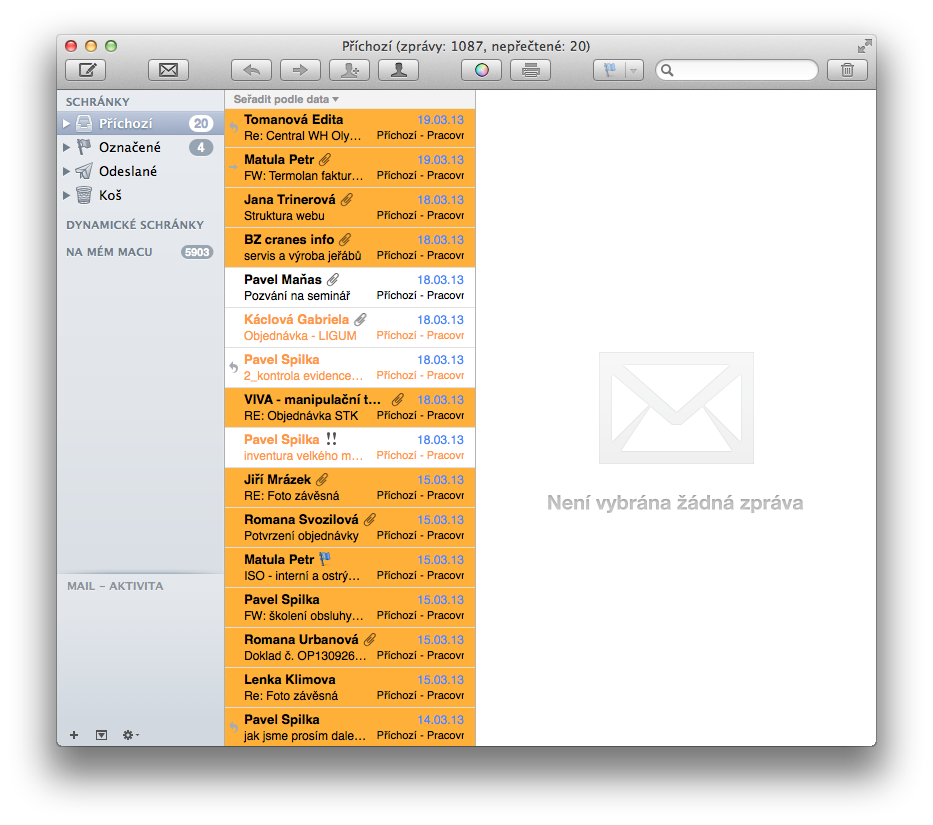Click the add sender to contacts icon

coord(349,70)
